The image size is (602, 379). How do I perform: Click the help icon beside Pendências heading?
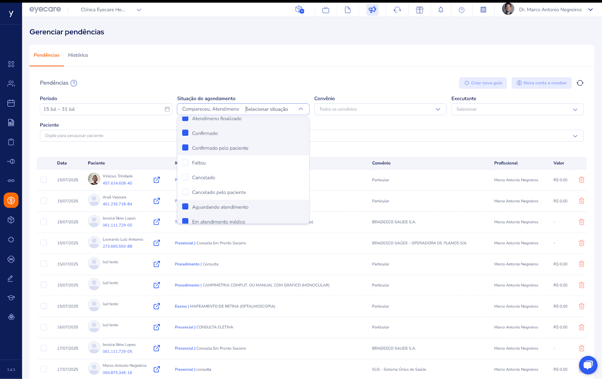[74, 83]
